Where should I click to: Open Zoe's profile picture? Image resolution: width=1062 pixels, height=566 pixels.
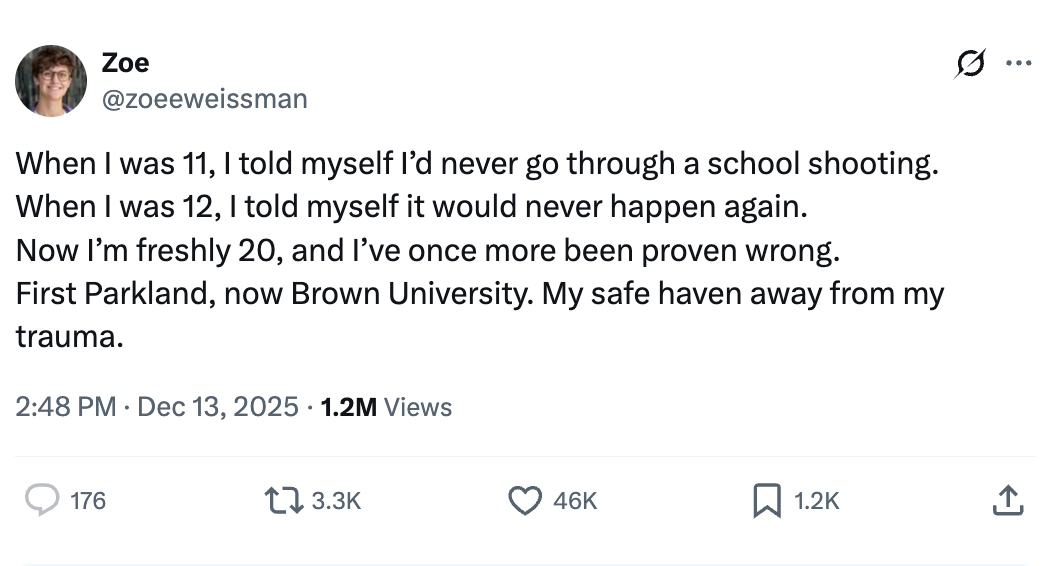(51, 80)
